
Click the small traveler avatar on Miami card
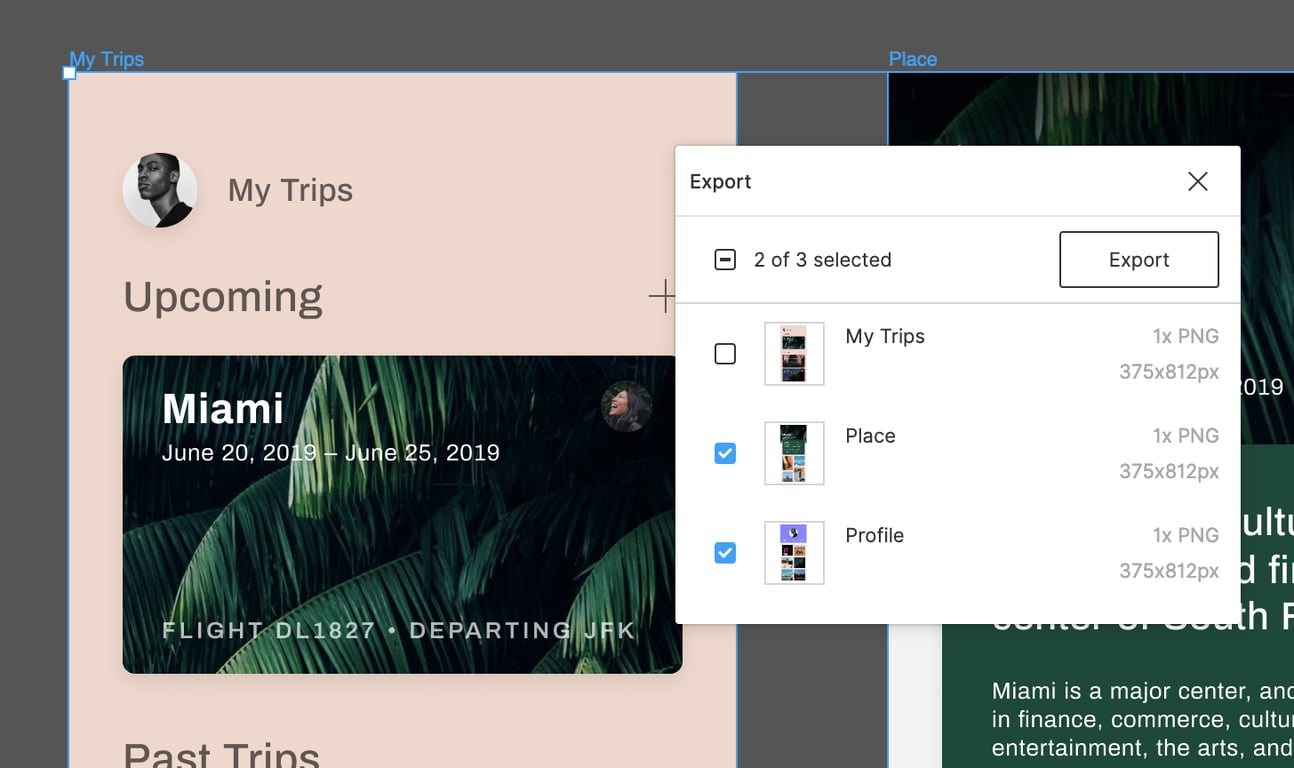[x=626, y=406]
